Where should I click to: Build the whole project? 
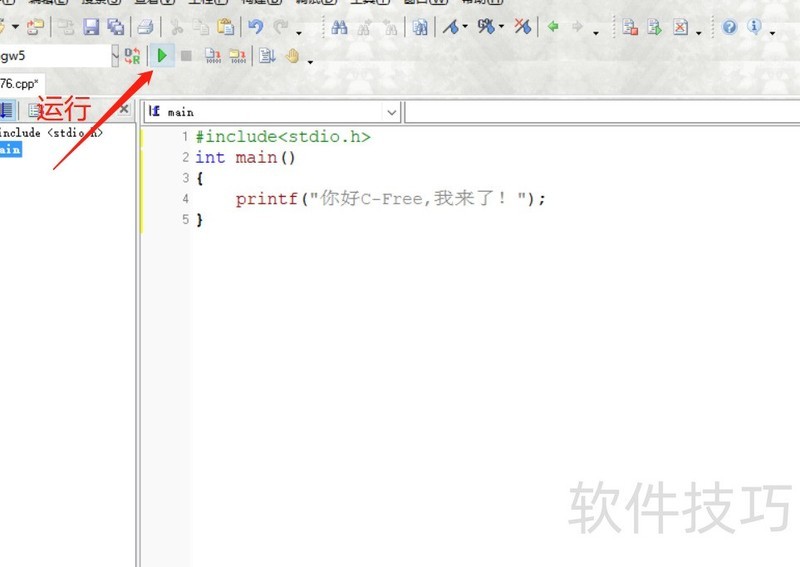coord(237,56)
